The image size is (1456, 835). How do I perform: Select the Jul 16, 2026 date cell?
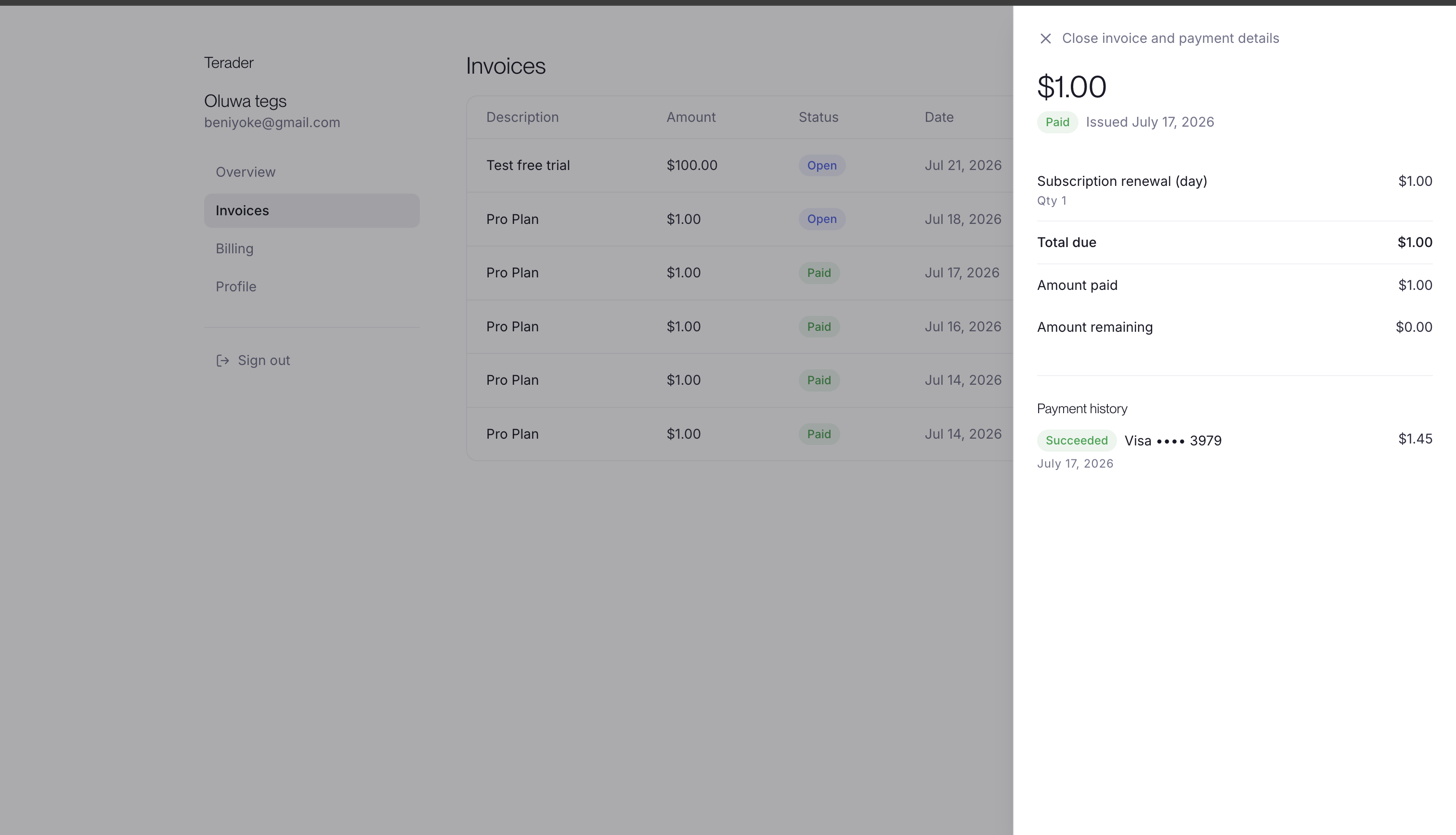click(x=962, y=326)
